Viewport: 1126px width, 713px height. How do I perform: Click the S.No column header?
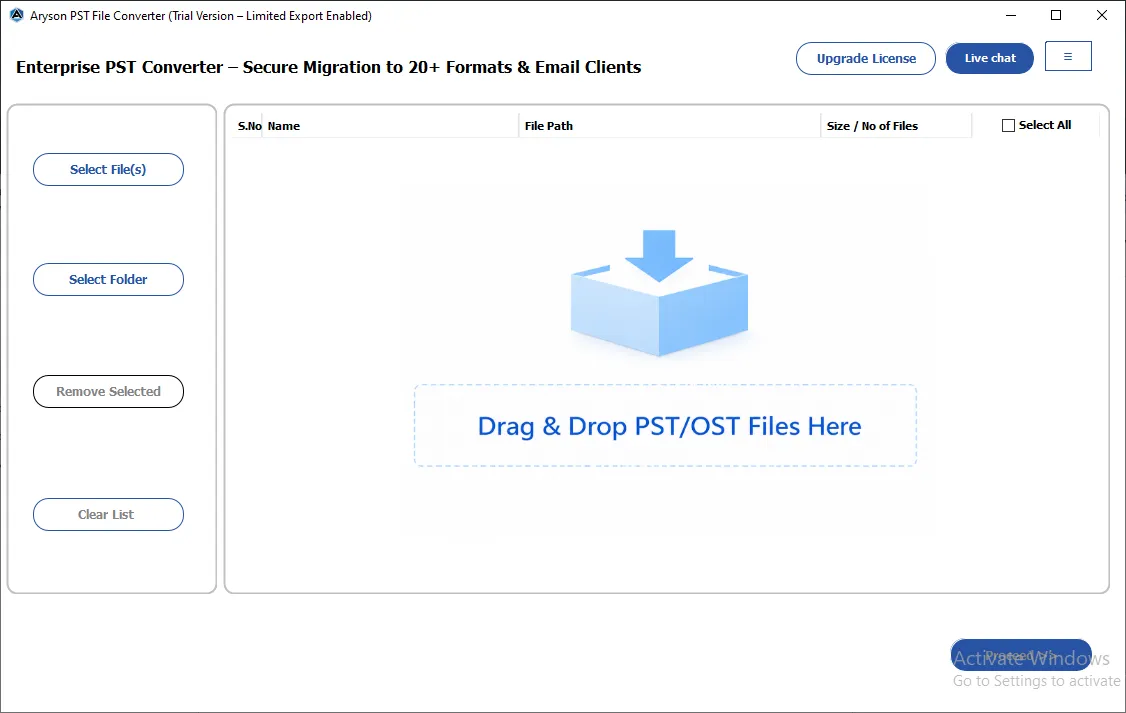[249, 126]
